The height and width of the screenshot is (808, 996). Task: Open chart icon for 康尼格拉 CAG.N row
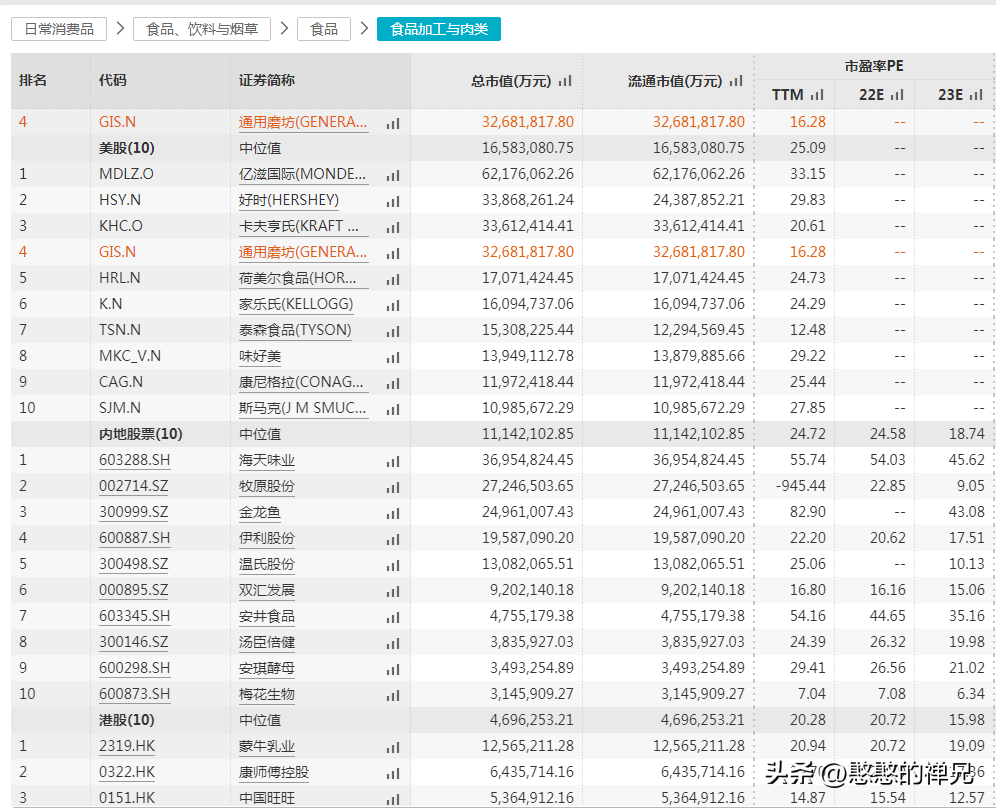393,384
